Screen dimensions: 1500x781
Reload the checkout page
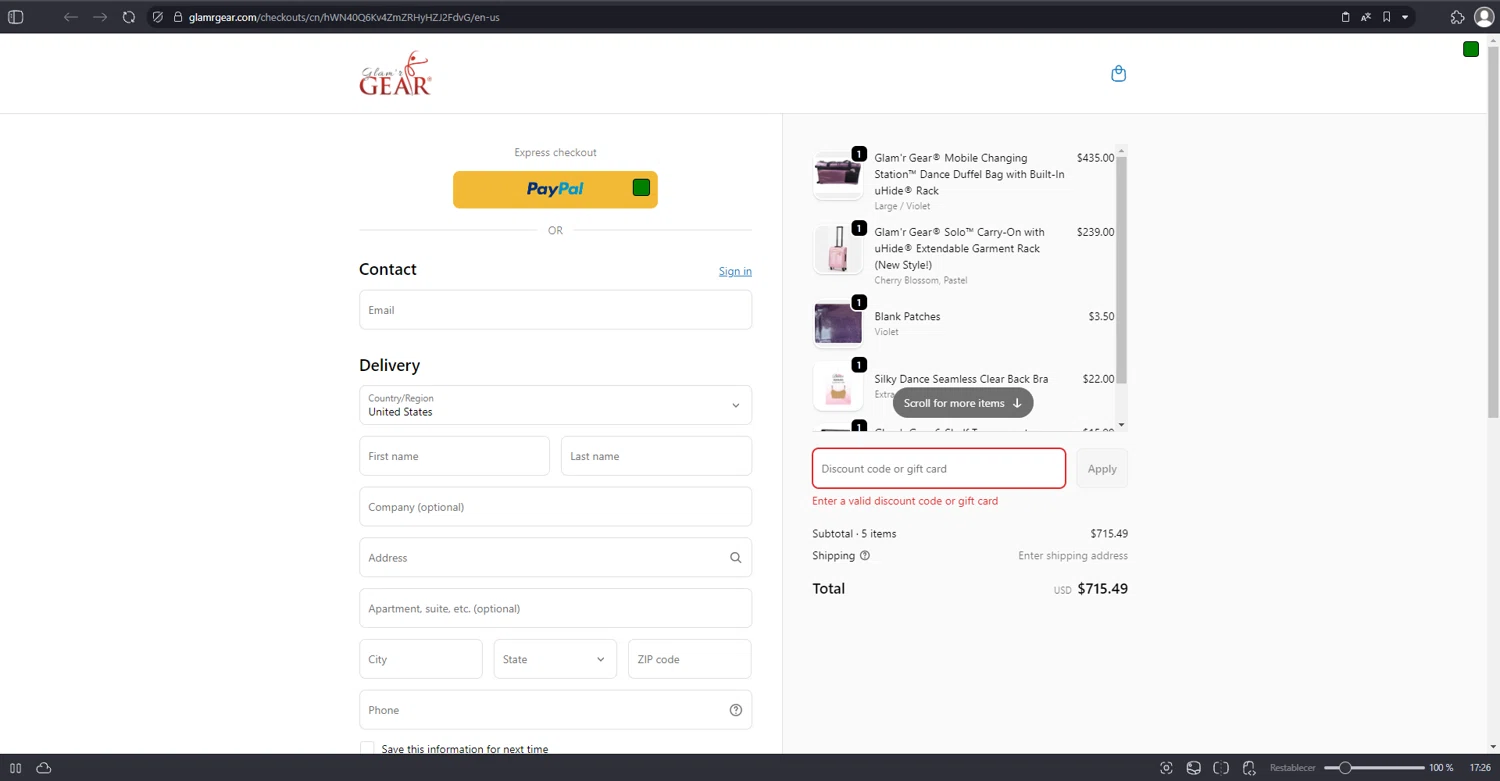129,17
